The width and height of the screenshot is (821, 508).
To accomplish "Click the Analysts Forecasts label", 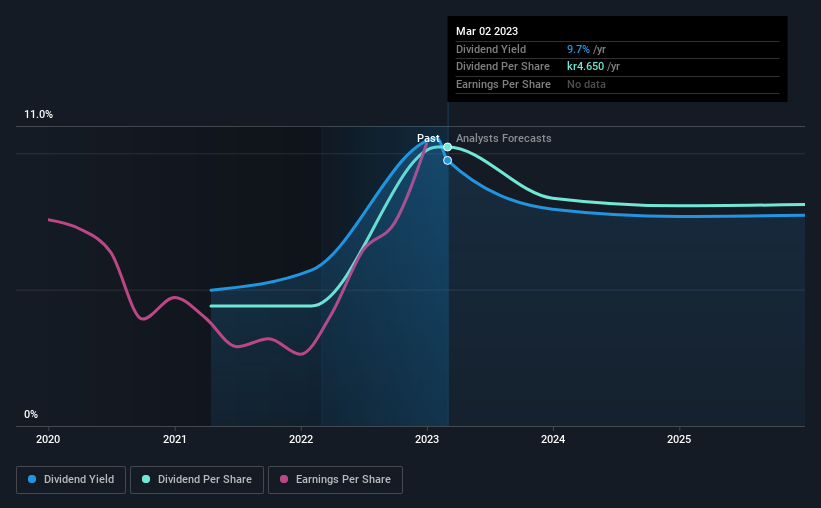I will [x=504, y=138].
